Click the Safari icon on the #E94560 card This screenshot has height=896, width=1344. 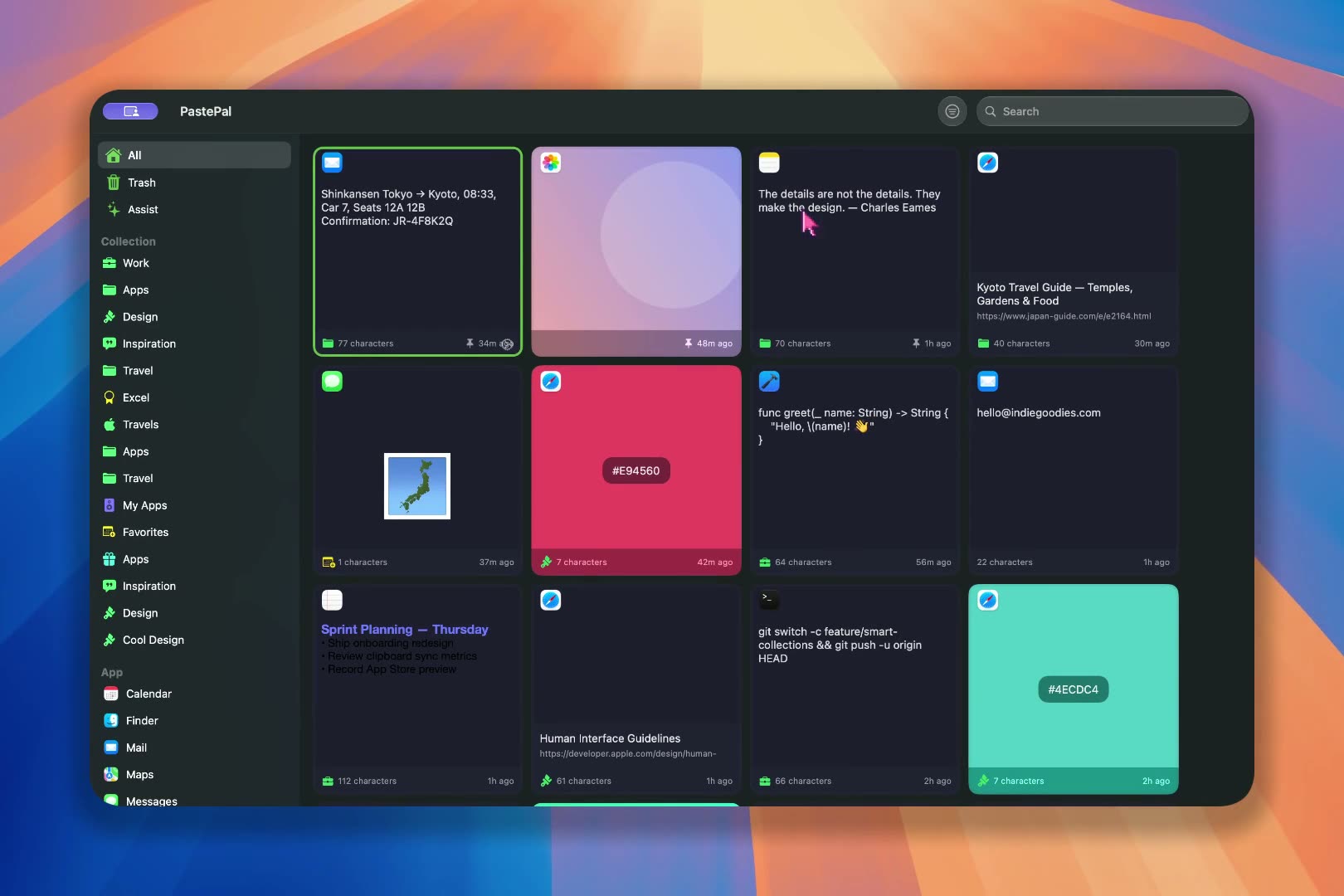(x=551, y=382)
